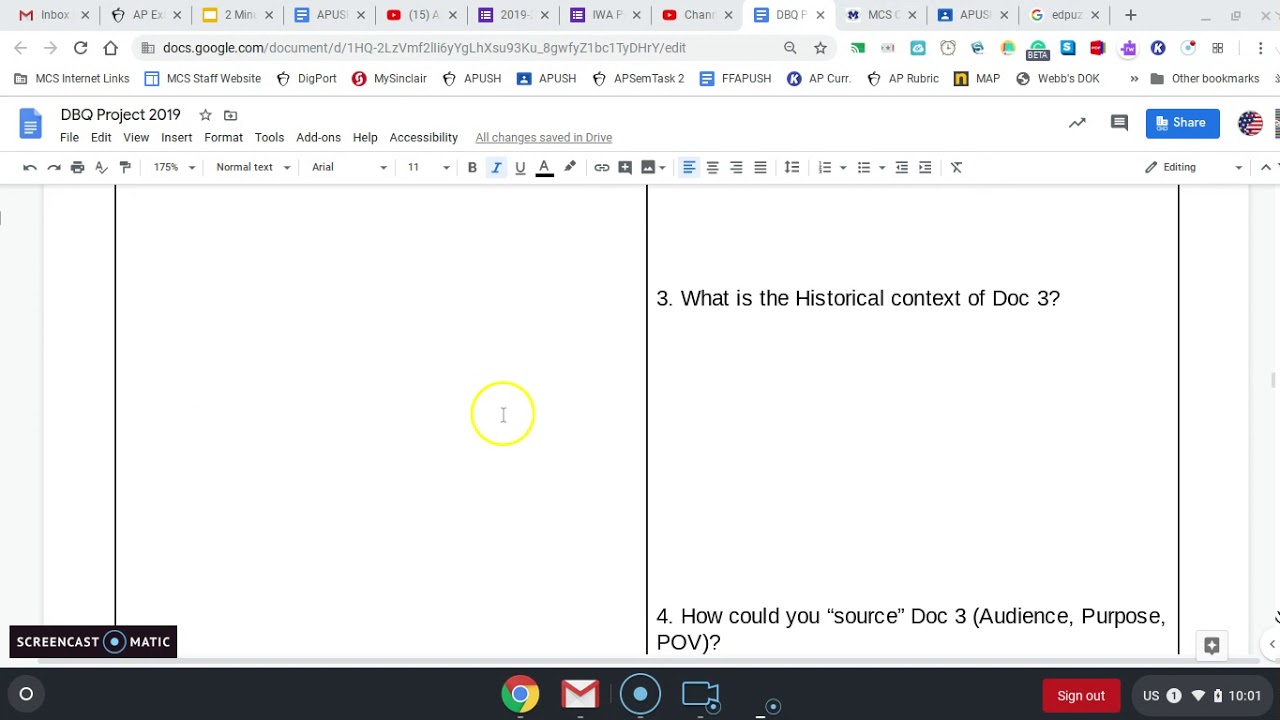Image resolution: width=1280 pixels, height=720 pixels.
Task: Go to the Chrome home page
Action: pyautogui.click(x=111, y=47)
